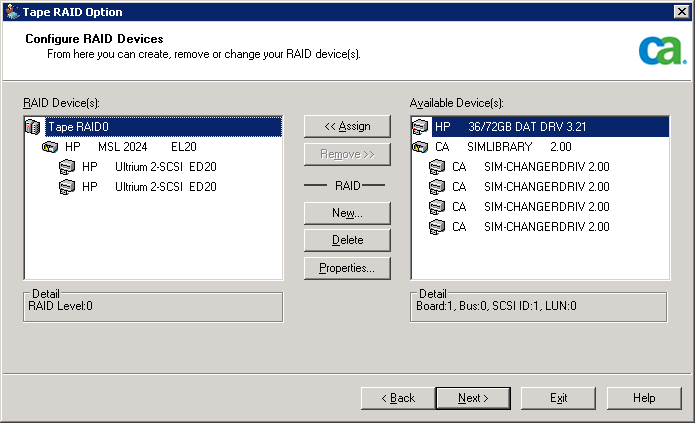
Task: Click the Tape RAID Option title bar icon
Action: [x=12, y=12]
